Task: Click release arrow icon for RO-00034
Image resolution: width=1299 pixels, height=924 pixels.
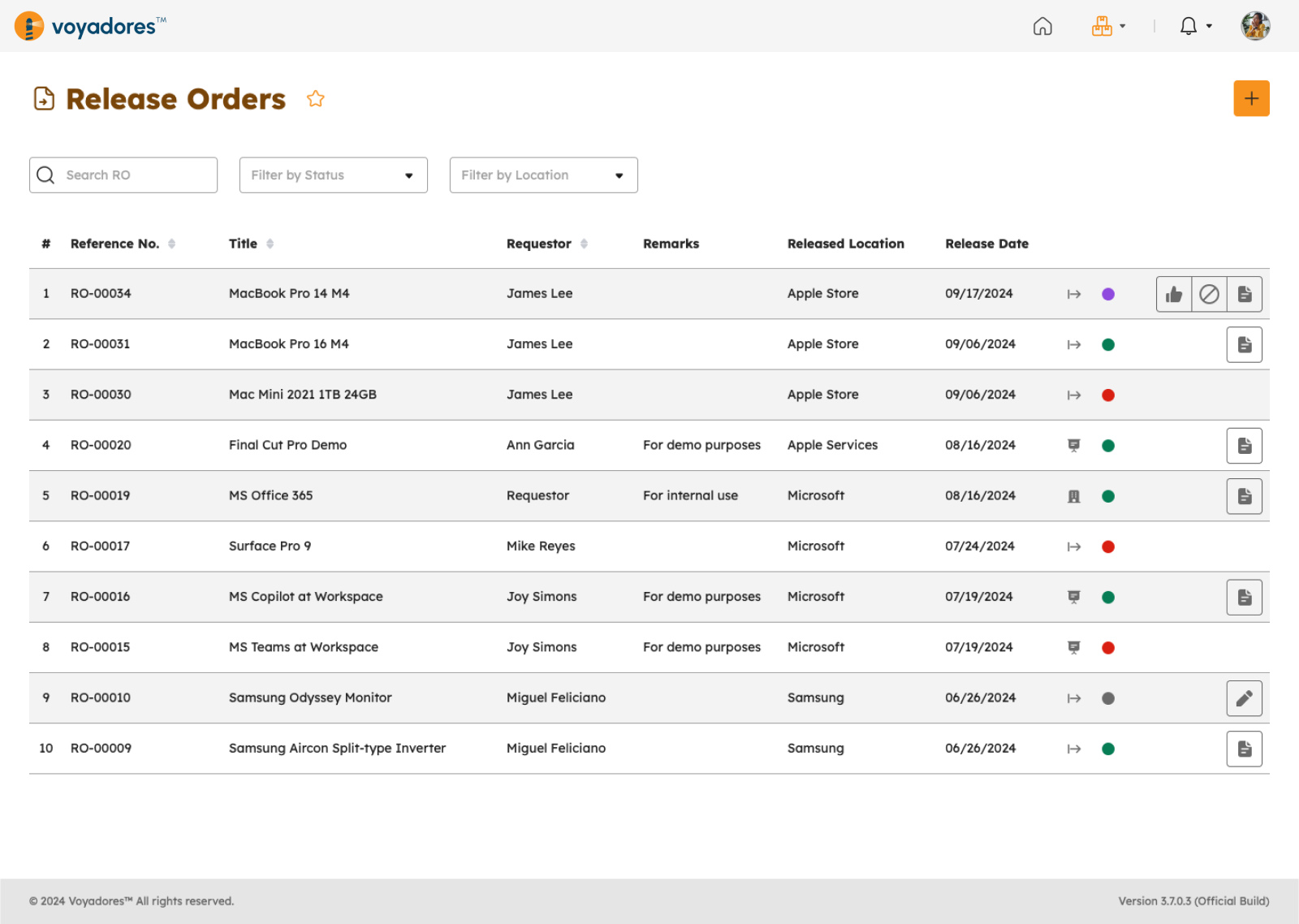Action: (1074, 294)
